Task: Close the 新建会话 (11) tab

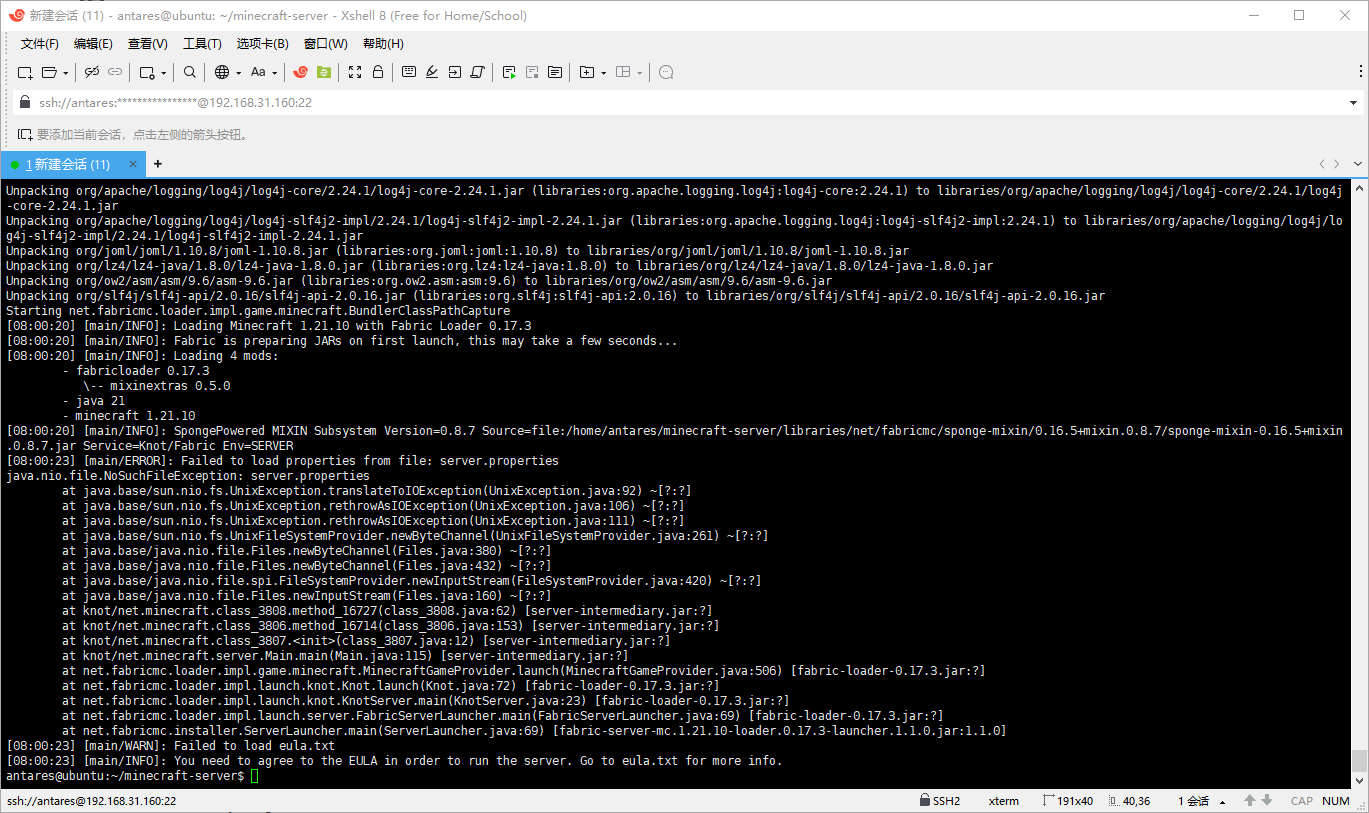Action: point(133,164)
